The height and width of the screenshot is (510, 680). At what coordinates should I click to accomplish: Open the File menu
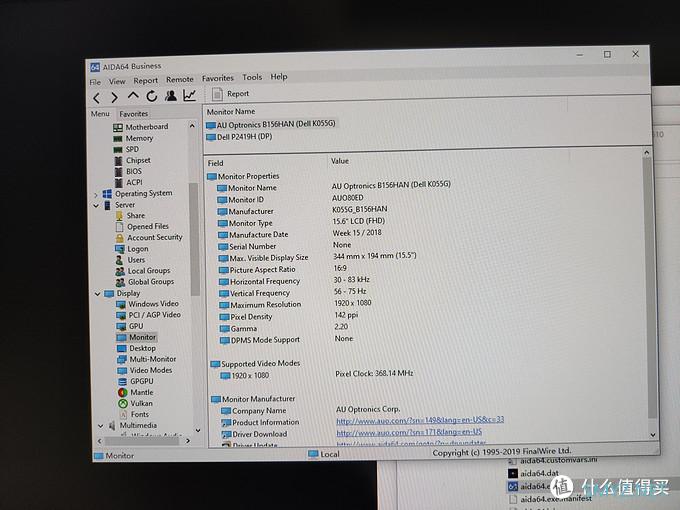[x=95, y=82]
